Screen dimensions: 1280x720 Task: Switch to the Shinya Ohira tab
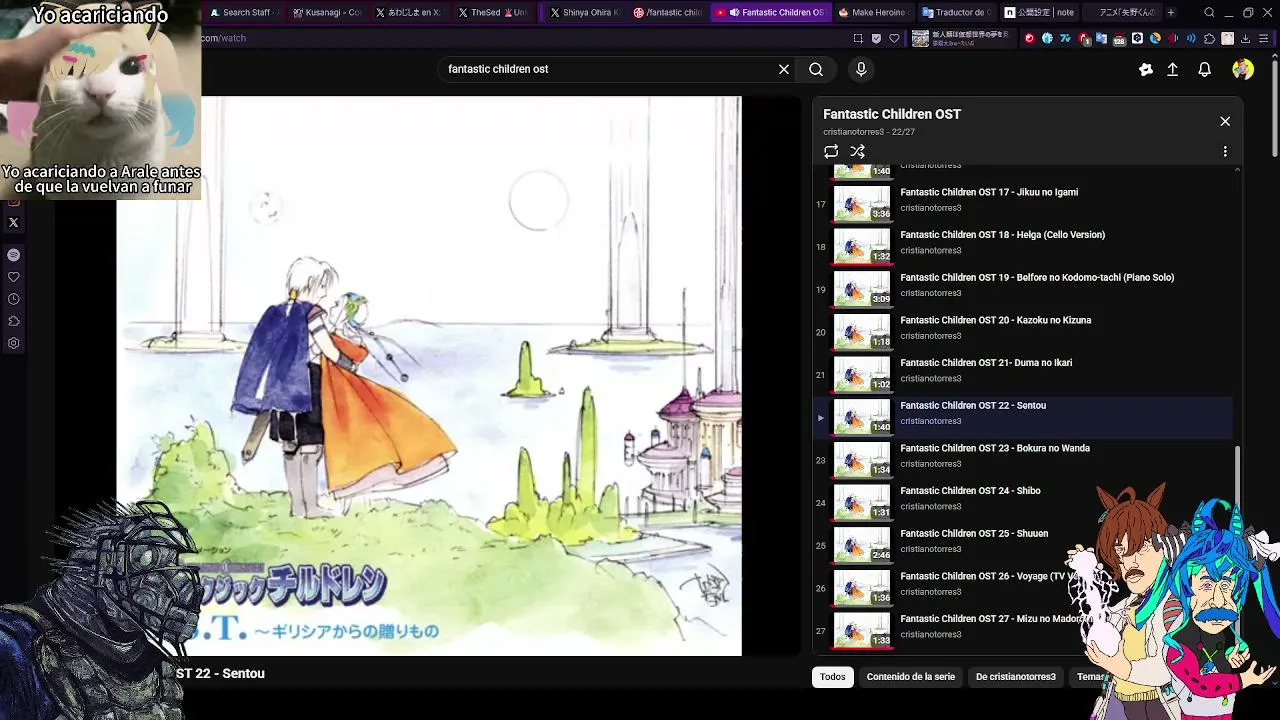coord(585,12)
